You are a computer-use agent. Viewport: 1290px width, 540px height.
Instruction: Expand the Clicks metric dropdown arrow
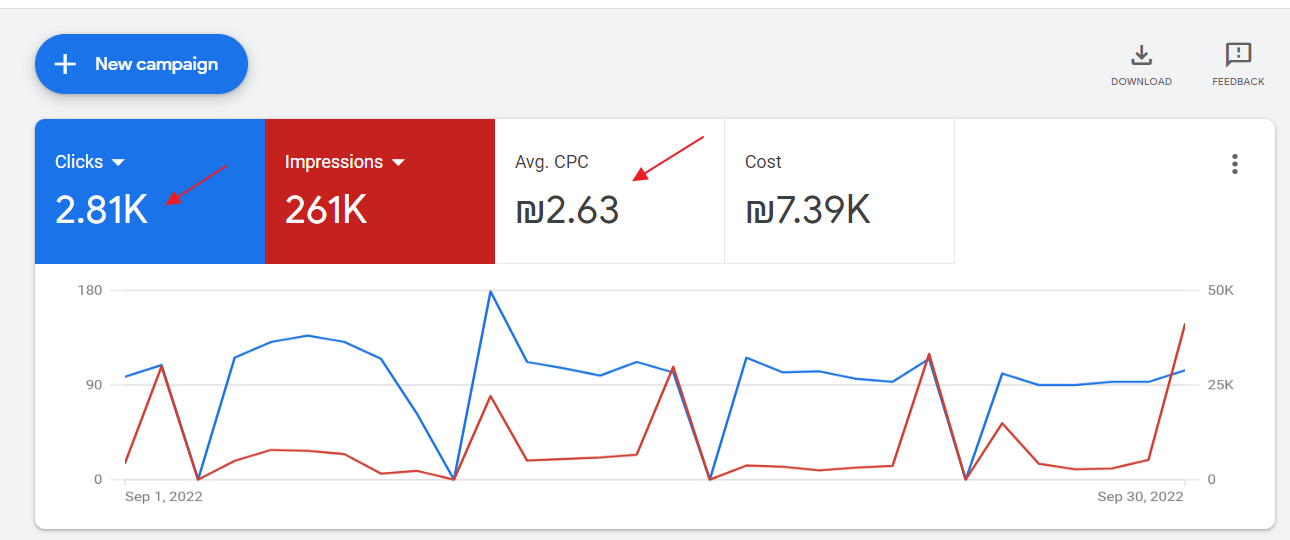pyautogui.click(x=118, y=162)
